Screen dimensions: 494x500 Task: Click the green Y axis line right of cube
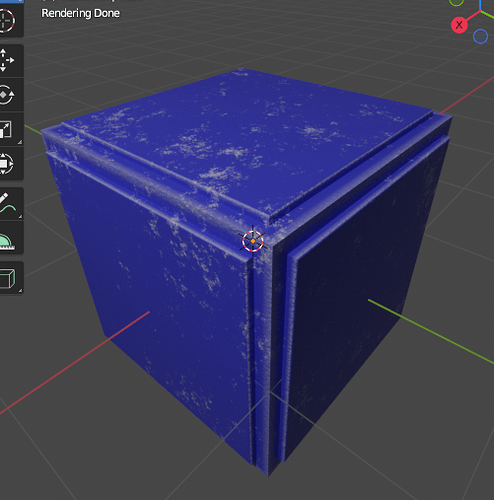click(431, 332)
